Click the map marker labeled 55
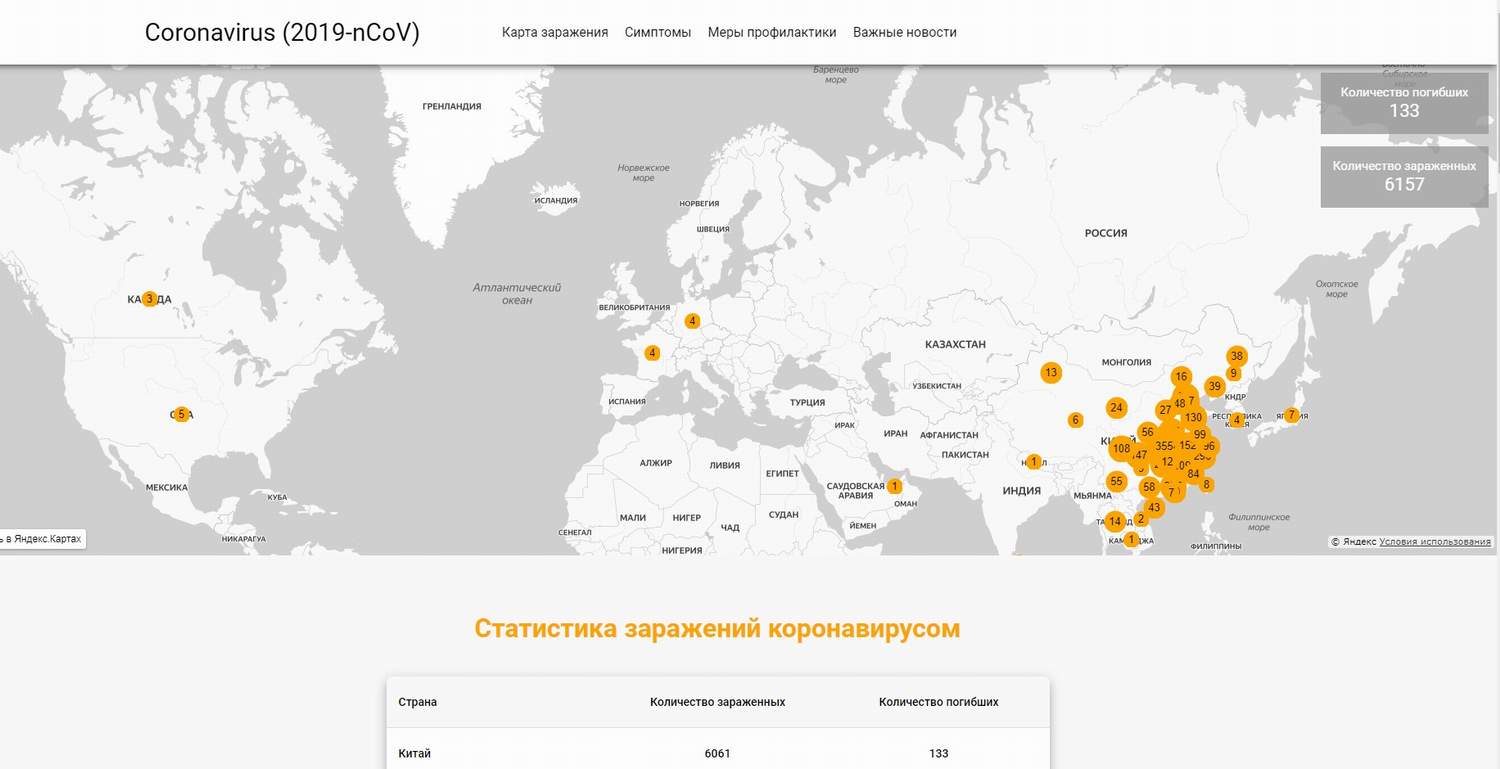Screen dimensions: 1500x769 (1117, 481)
